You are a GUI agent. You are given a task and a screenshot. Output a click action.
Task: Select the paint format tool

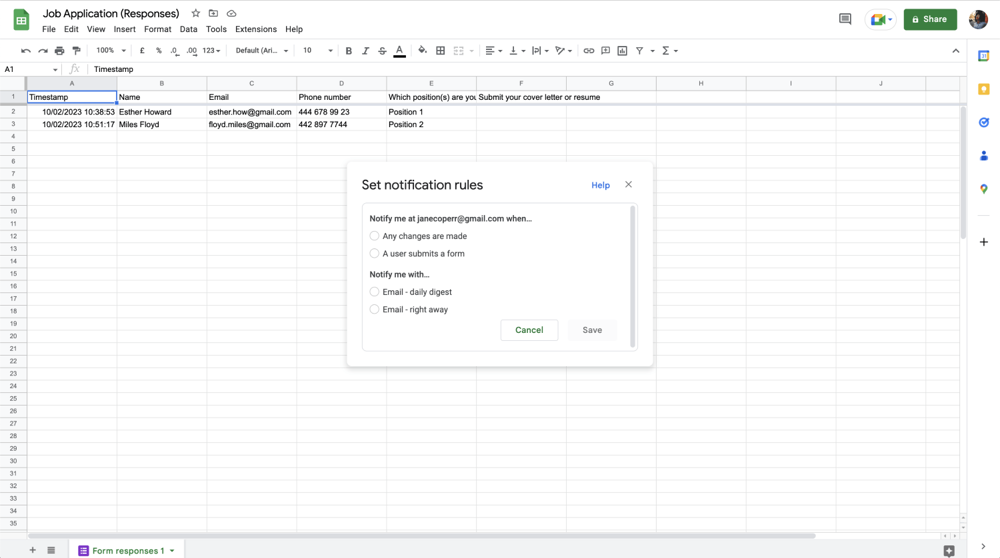click(x=76, y=51)
